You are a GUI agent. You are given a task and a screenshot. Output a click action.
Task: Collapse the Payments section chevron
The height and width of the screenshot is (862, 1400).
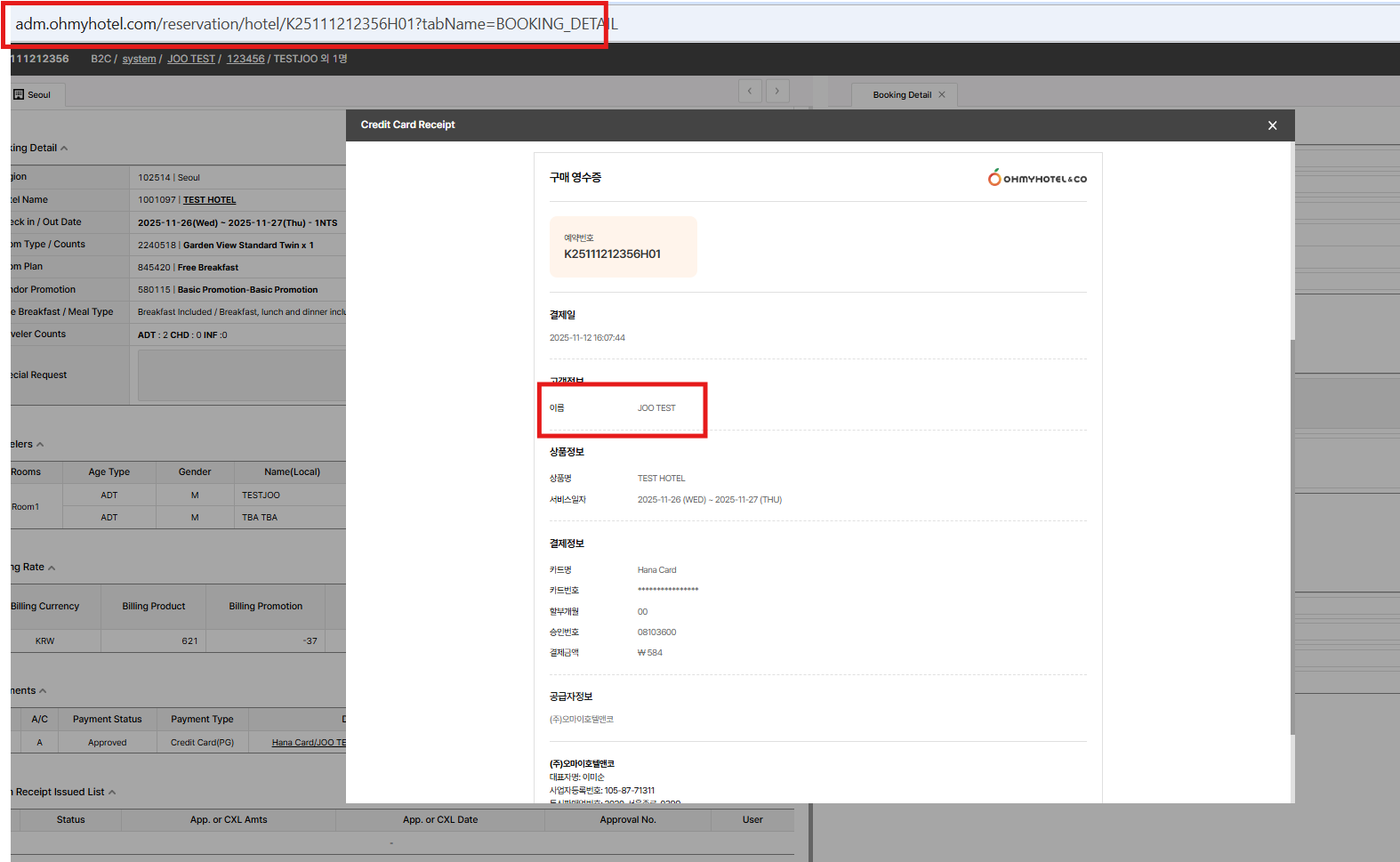(x=43, y=691)
